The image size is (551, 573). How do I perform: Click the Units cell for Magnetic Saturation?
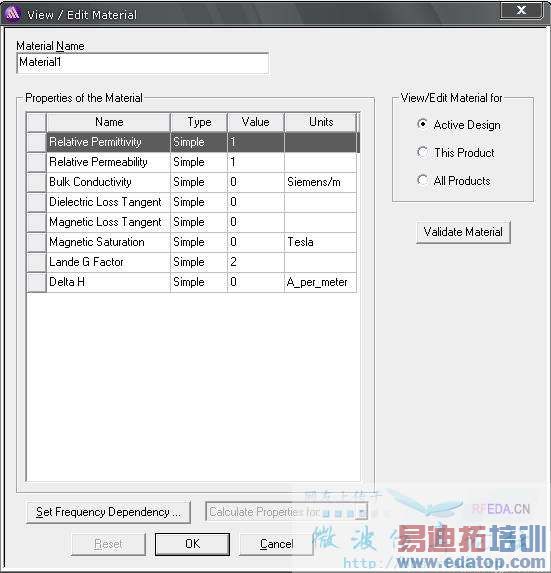(320, 242)
